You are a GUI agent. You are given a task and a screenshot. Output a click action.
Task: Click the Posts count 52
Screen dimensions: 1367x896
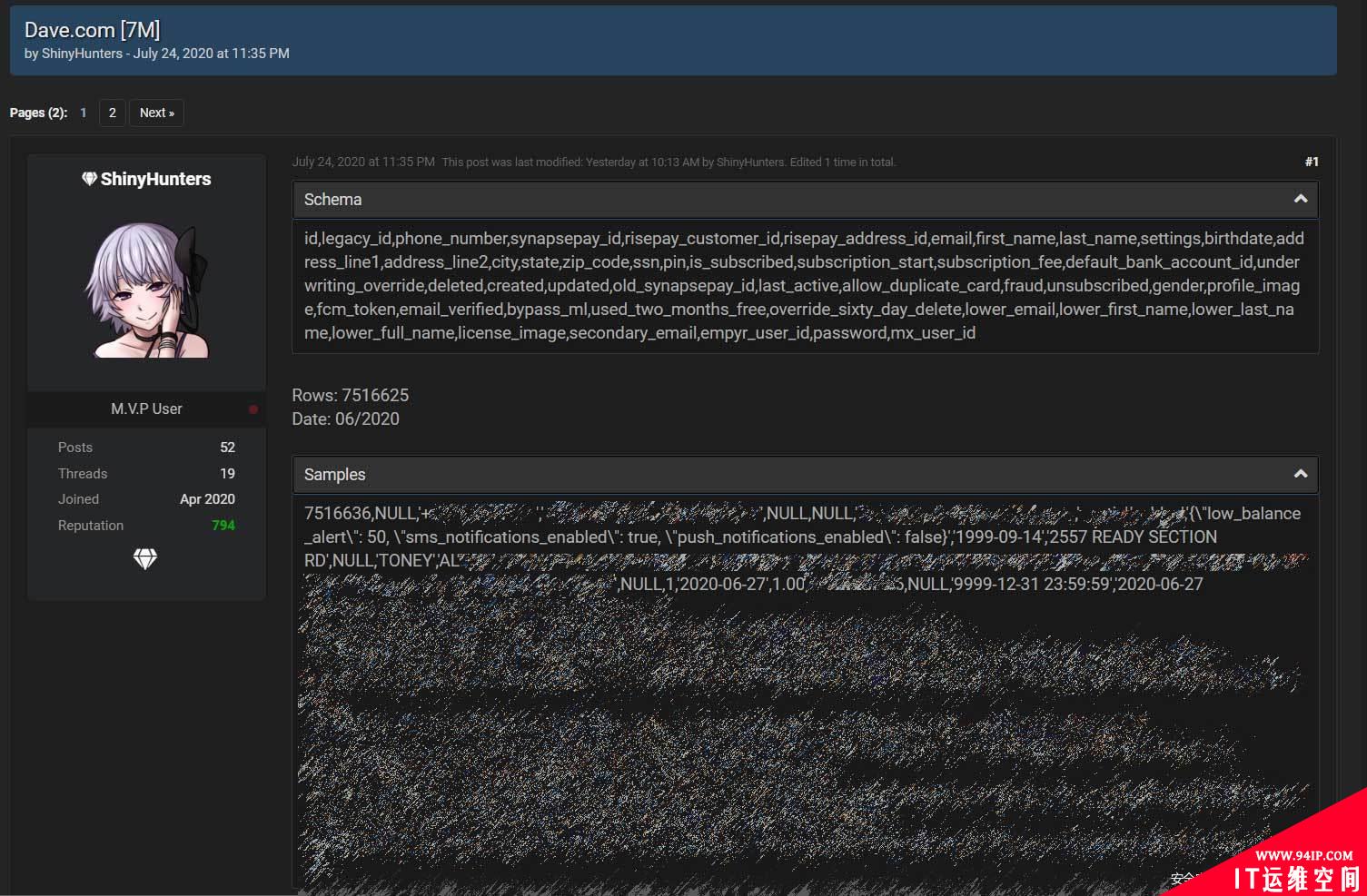(x=227, y=448)
